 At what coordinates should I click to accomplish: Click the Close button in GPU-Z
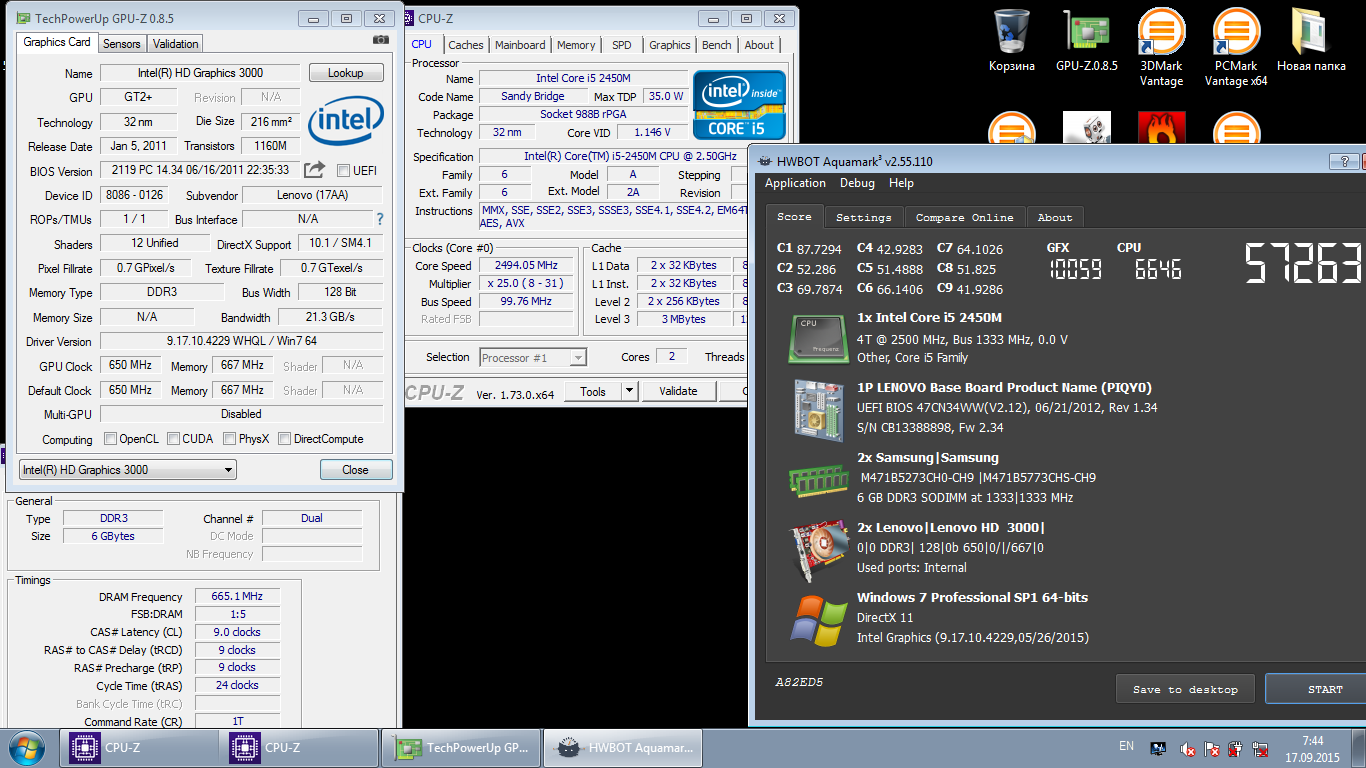coord(355,470)
